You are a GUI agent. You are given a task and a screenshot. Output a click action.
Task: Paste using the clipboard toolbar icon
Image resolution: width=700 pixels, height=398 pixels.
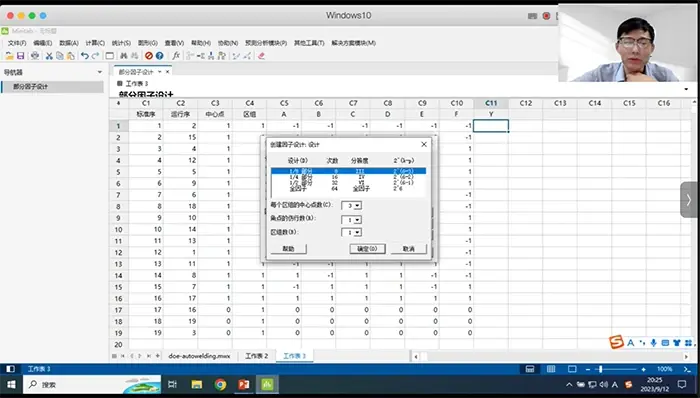pos(71,56)
